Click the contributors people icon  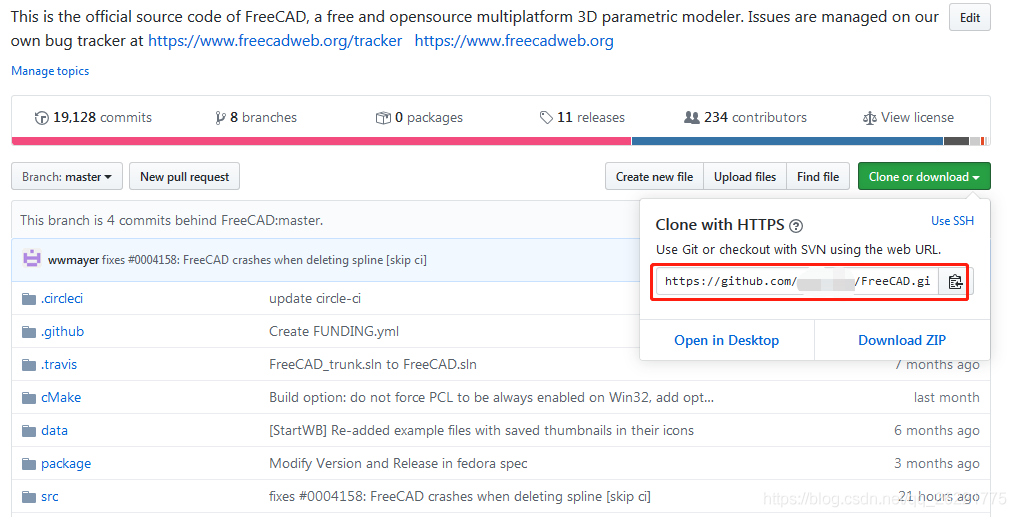point(692,118)
